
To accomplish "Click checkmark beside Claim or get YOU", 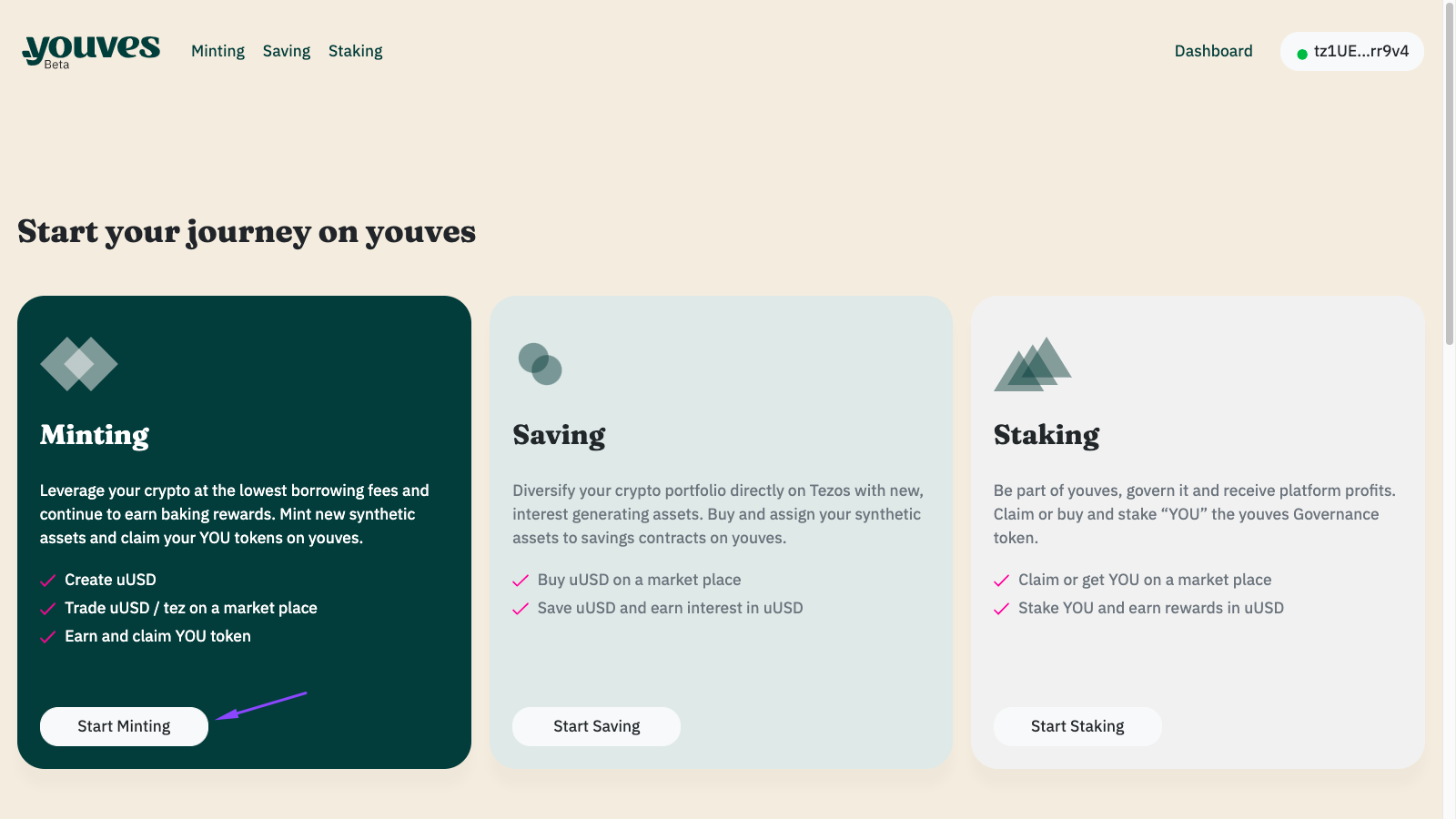I will click(1002, 581).
